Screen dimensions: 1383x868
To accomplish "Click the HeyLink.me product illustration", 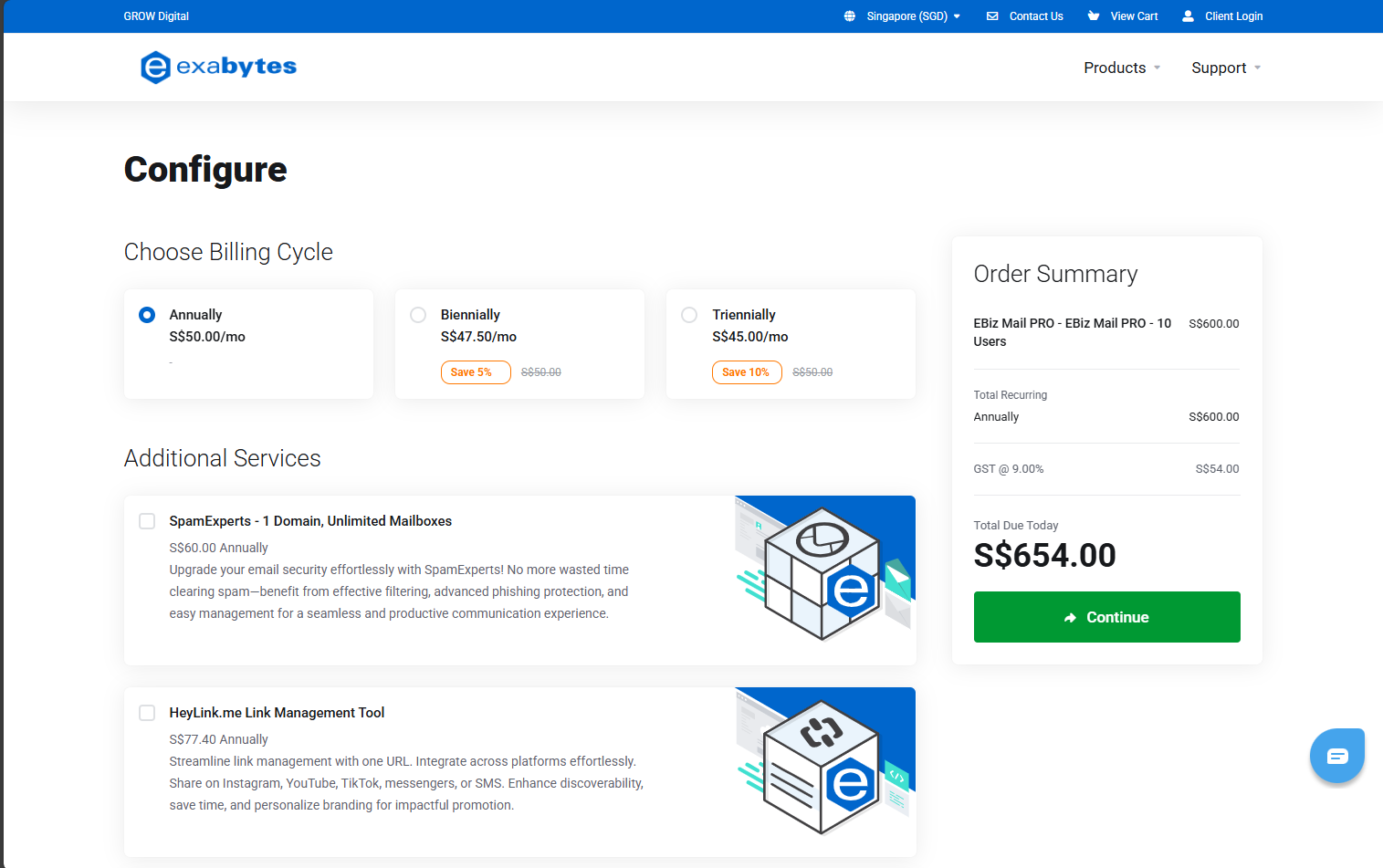I will pyautogui.click(x=825, y=763).
